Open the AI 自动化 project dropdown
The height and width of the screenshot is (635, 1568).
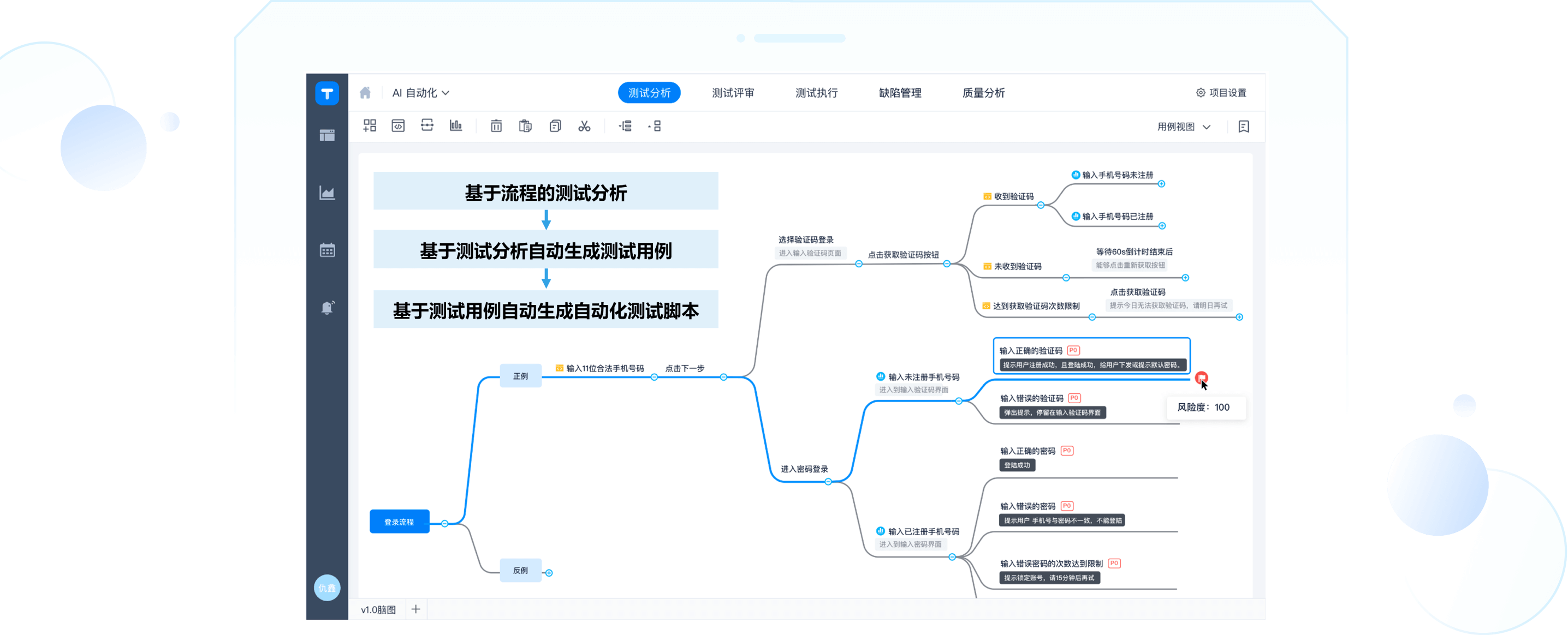pyautogui.click(x=420, y=92)
